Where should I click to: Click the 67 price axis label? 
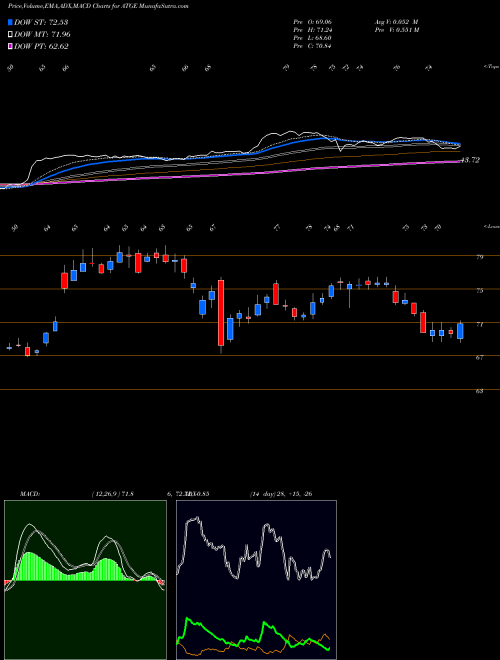(479, 357)
